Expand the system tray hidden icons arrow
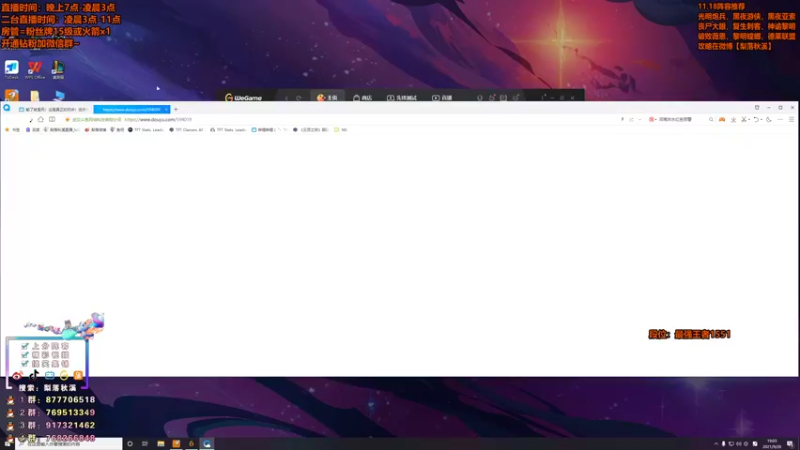Screen dimensions: 800x450 point(716,444)
